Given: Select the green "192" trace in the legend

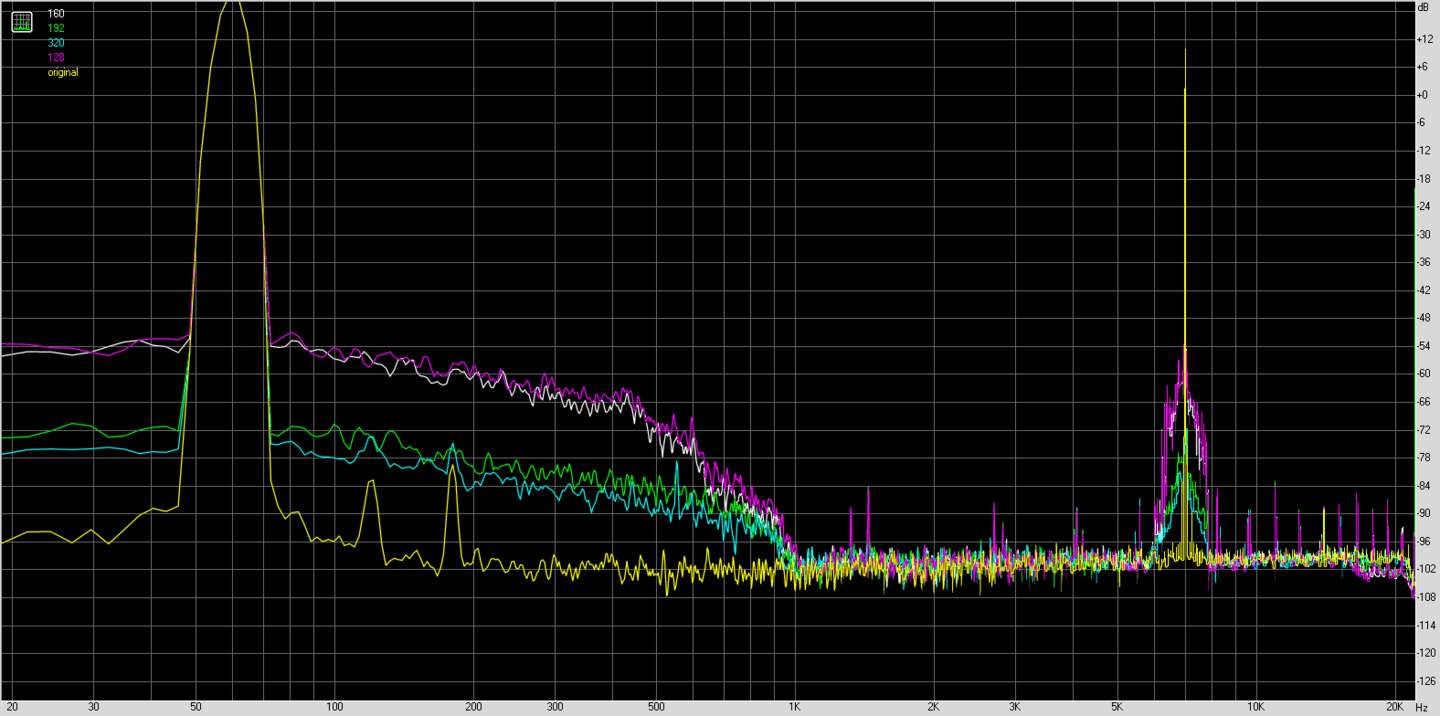Looking at the screenshot, I should point(56,28).
